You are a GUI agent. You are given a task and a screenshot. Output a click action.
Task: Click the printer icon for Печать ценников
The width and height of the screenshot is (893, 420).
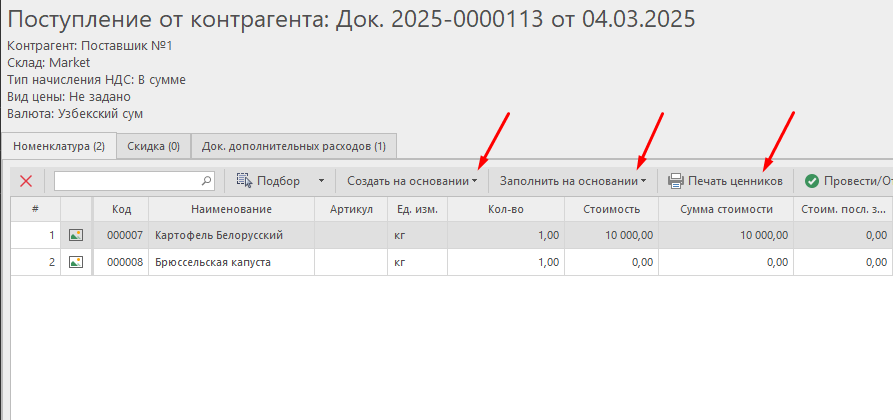[675, 181]
